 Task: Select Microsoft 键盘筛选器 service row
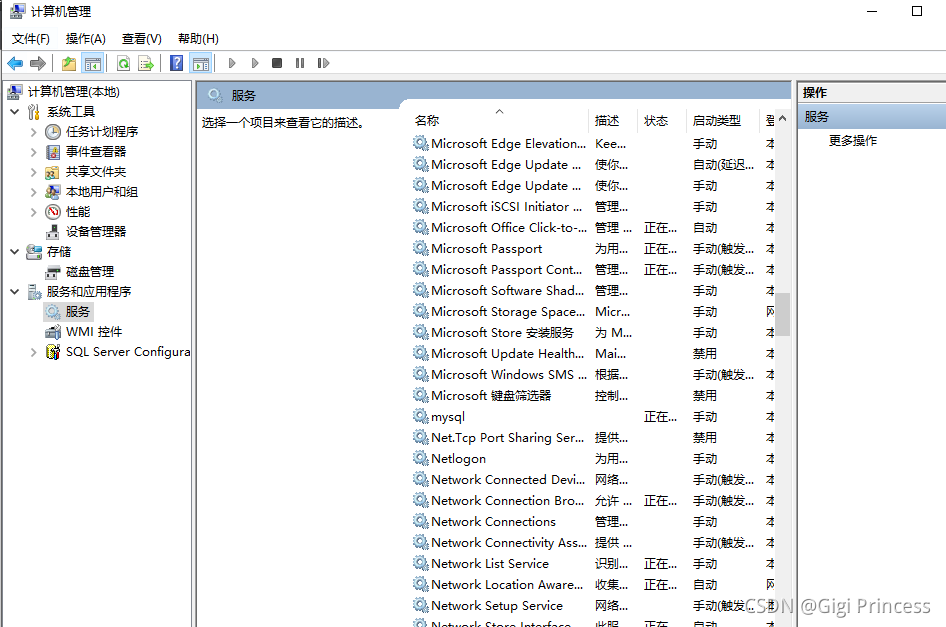594,395
